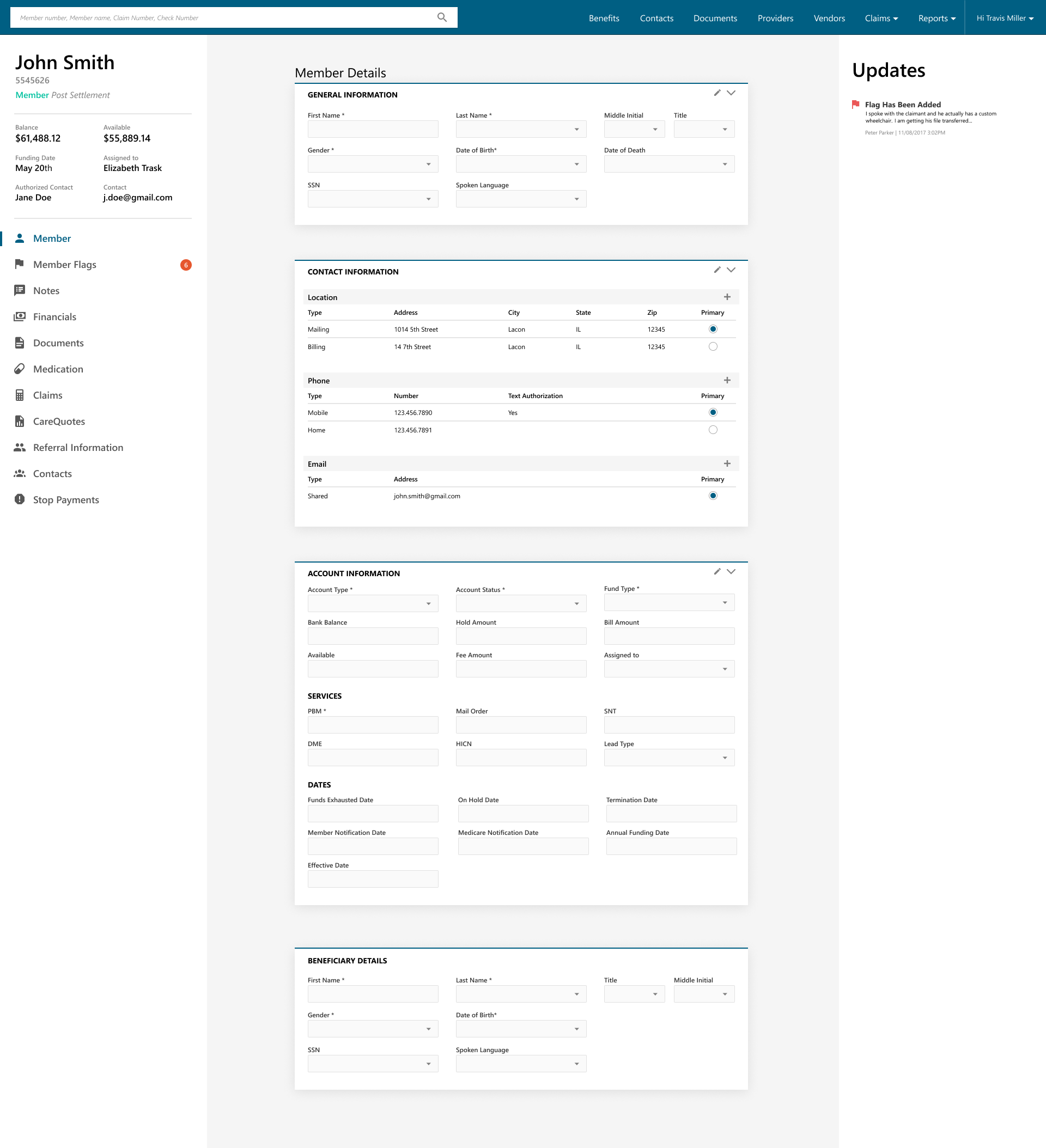Select Mailing address as primary

(x=713, y=329)
